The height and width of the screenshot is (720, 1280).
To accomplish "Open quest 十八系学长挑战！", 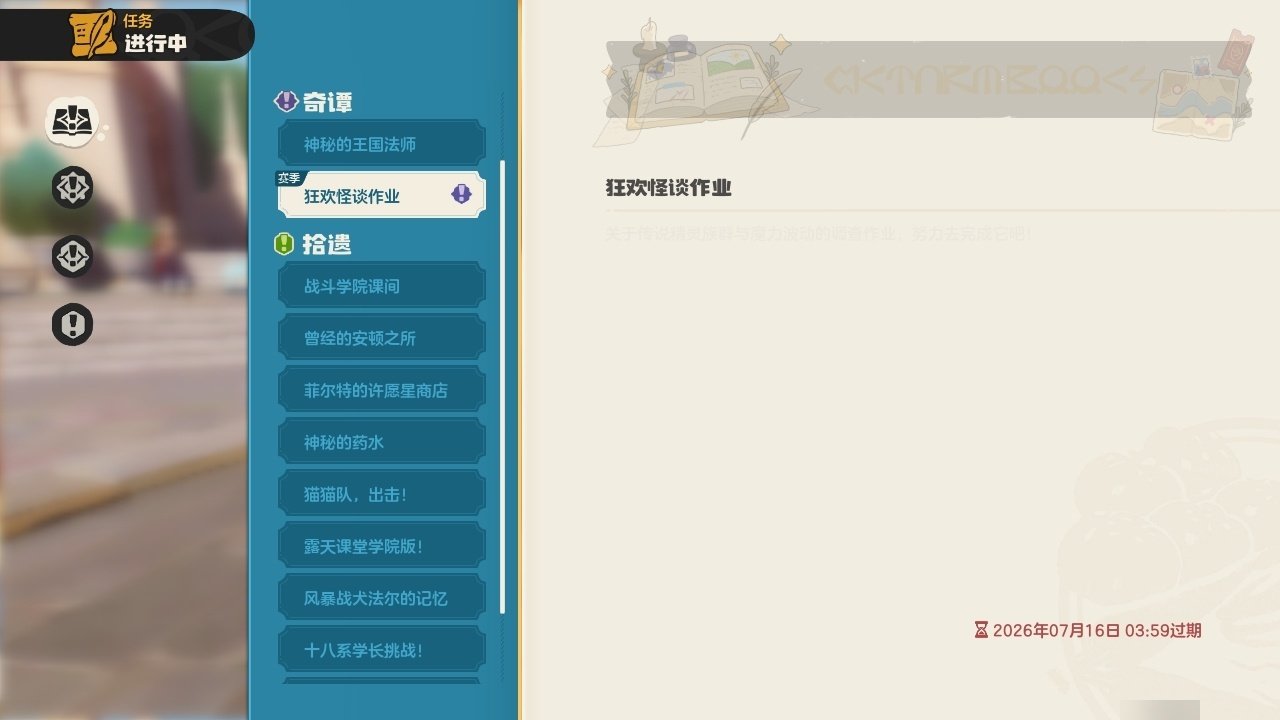I will click(x=381, y=650).
